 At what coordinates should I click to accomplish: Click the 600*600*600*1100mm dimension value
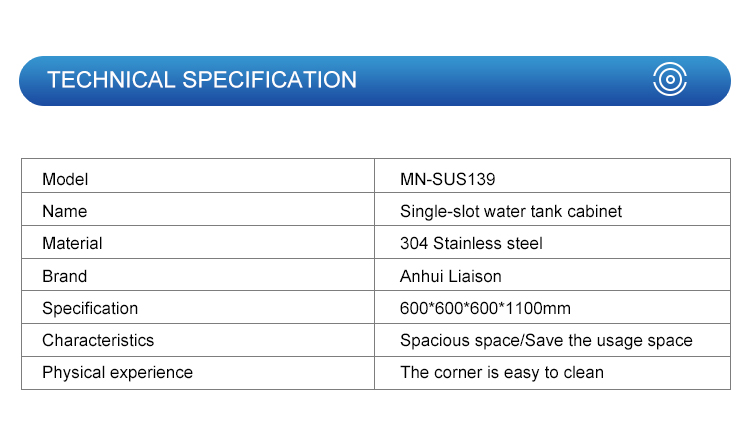click(485, 308)
